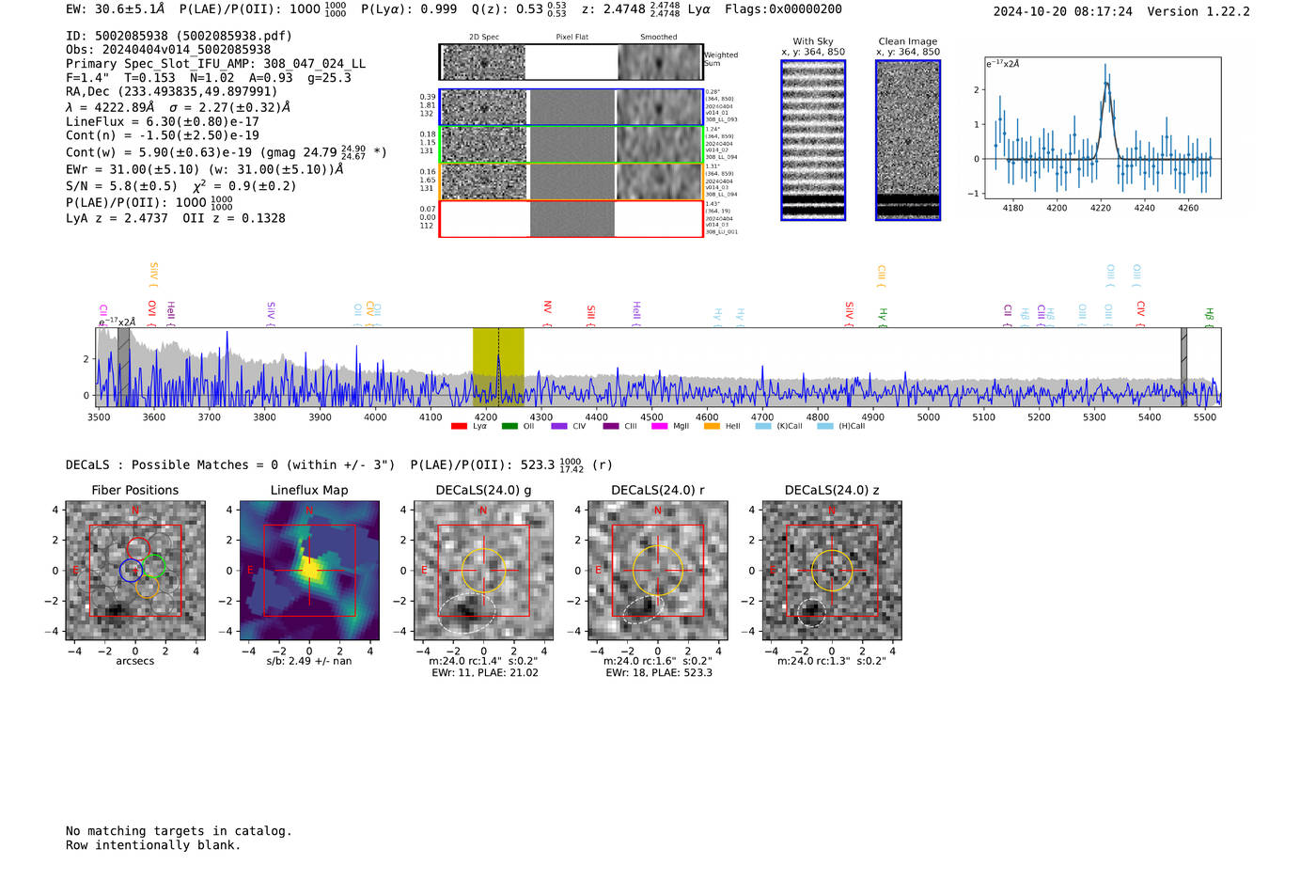
Task: Open the Lineflux Map image
Action: (x=309, y=571)
